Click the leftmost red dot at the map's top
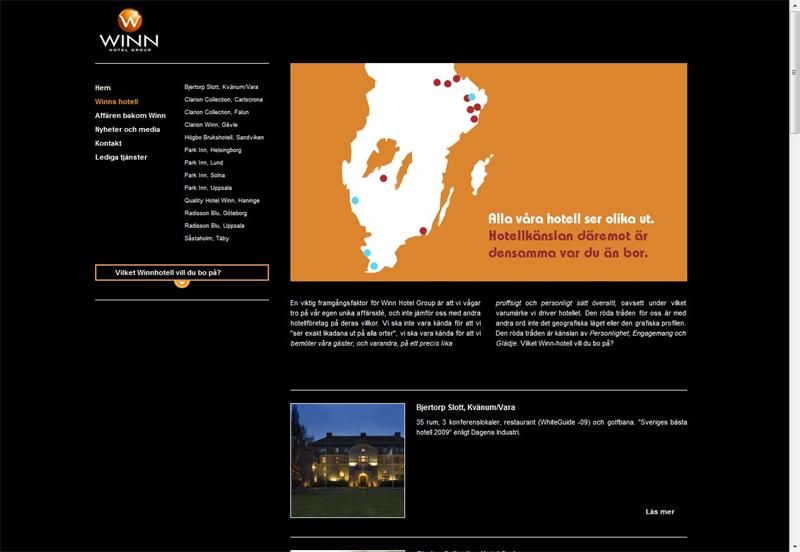Screen dimensions: 800x552 (x=437, y=83)
